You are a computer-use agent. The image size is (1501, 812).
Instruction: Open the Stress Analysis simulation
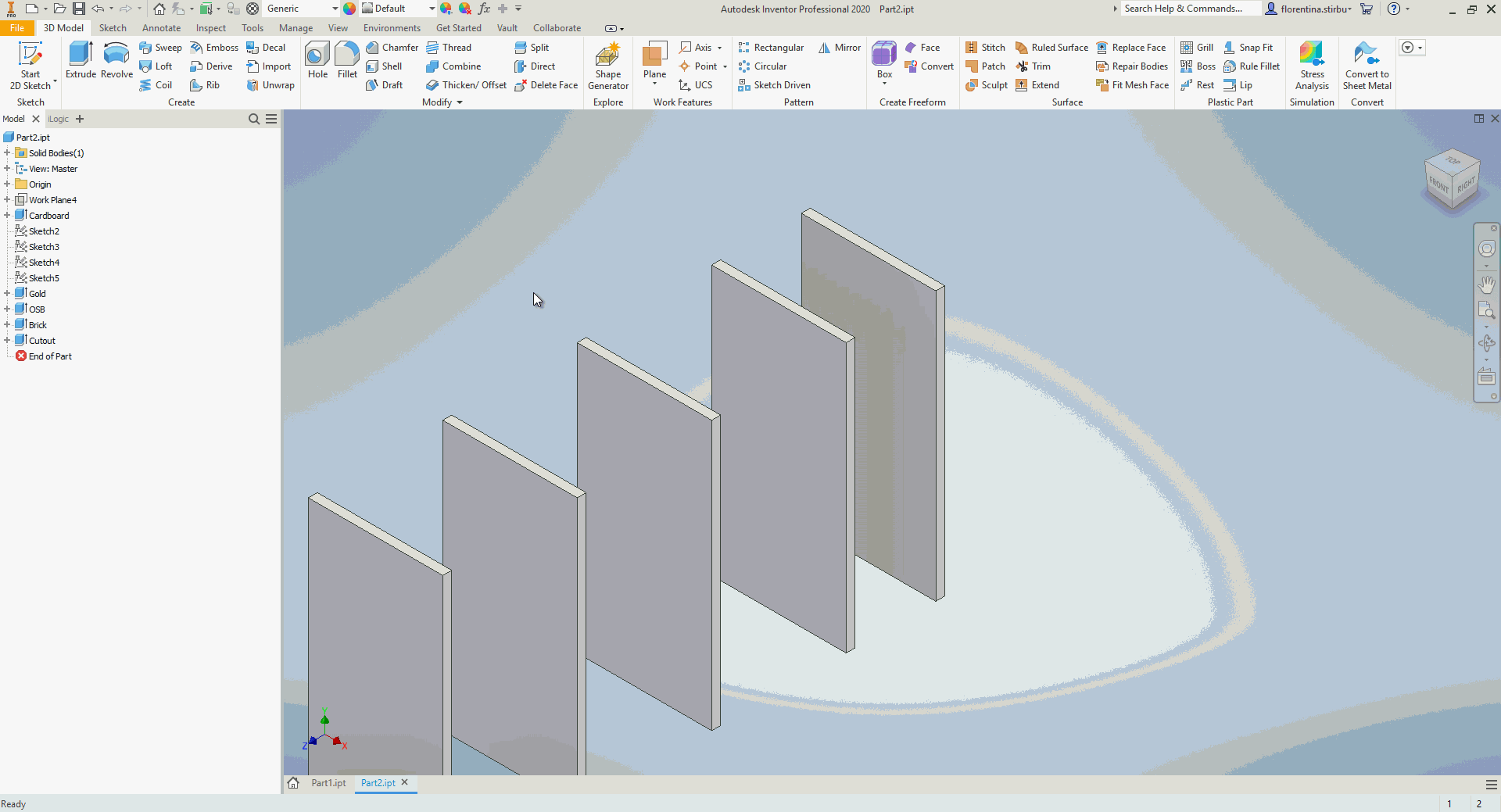pyautogui.click(x=1312, y=66)
